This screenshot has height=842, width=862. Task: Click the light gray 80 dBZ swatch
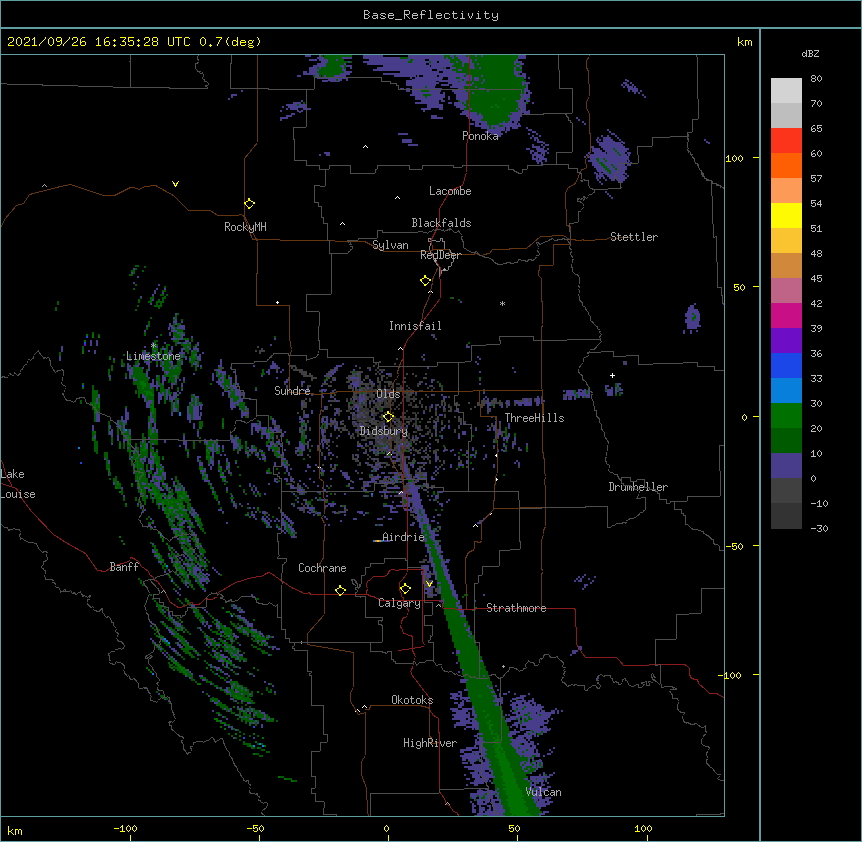click(786, 91)
